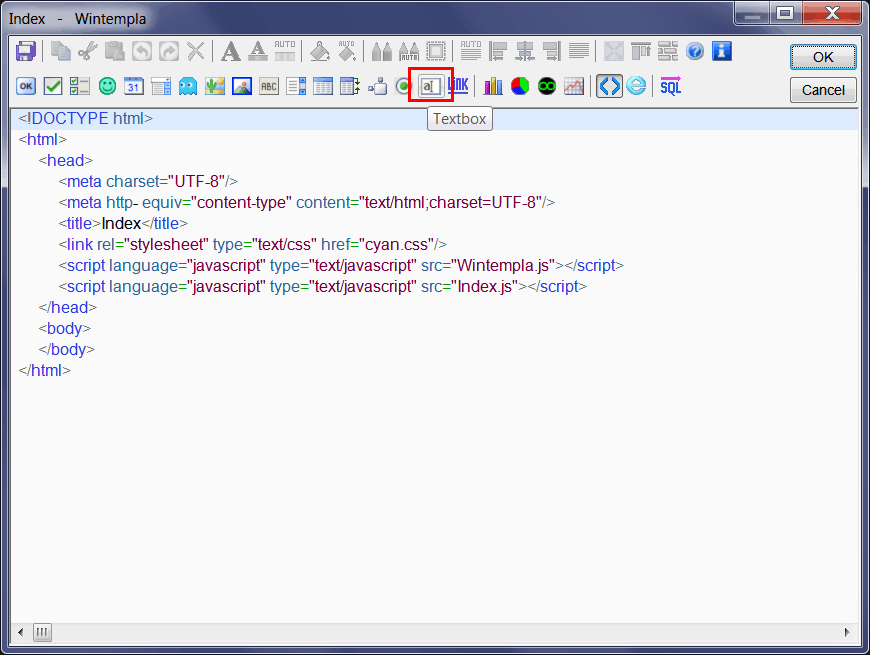The width and height of the screenshot is (870, 655).
Task: Click the blue table grid icon
Action: pyautogui.click(x=323, y=87)
